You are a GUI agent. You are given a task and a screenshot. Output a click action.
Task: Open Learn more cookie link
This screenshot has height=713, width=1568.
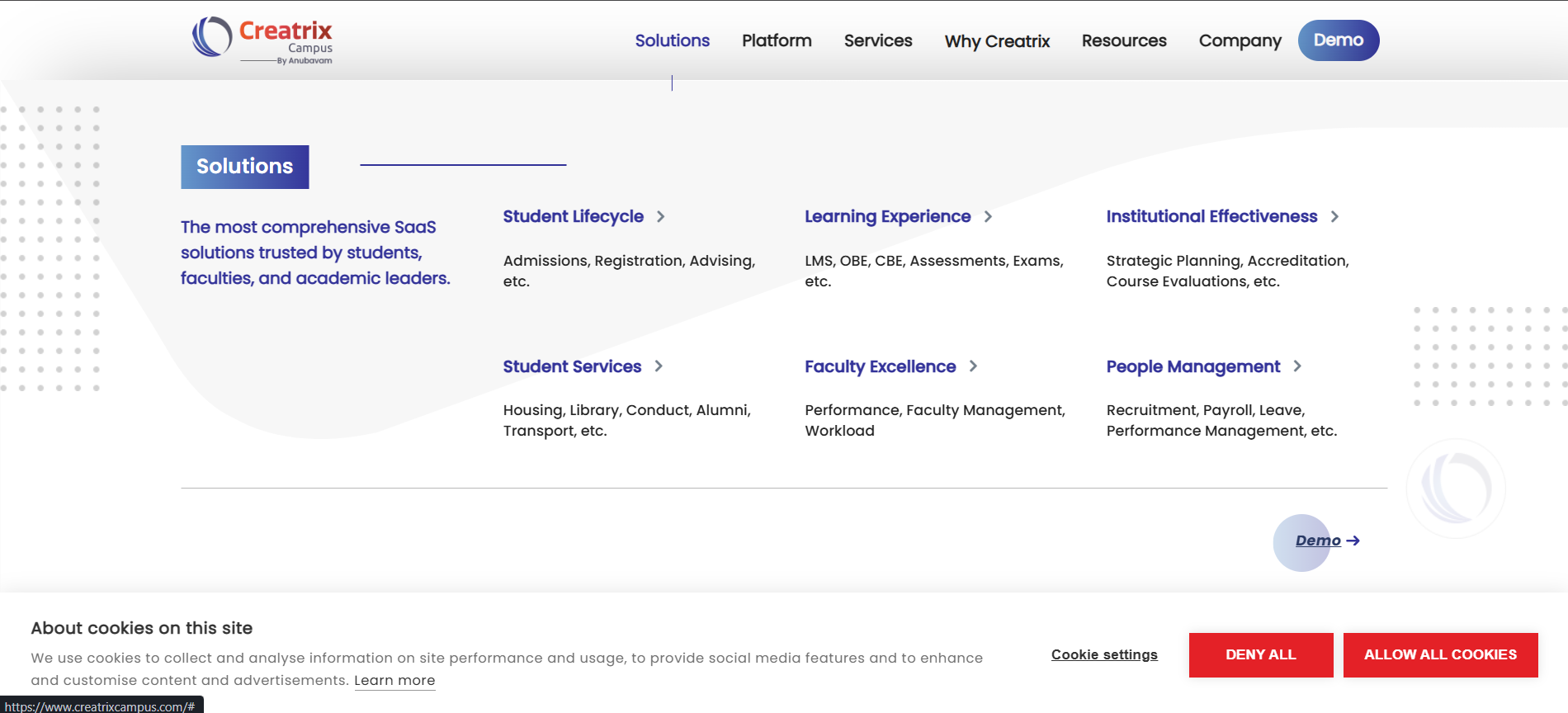point(394,681)
